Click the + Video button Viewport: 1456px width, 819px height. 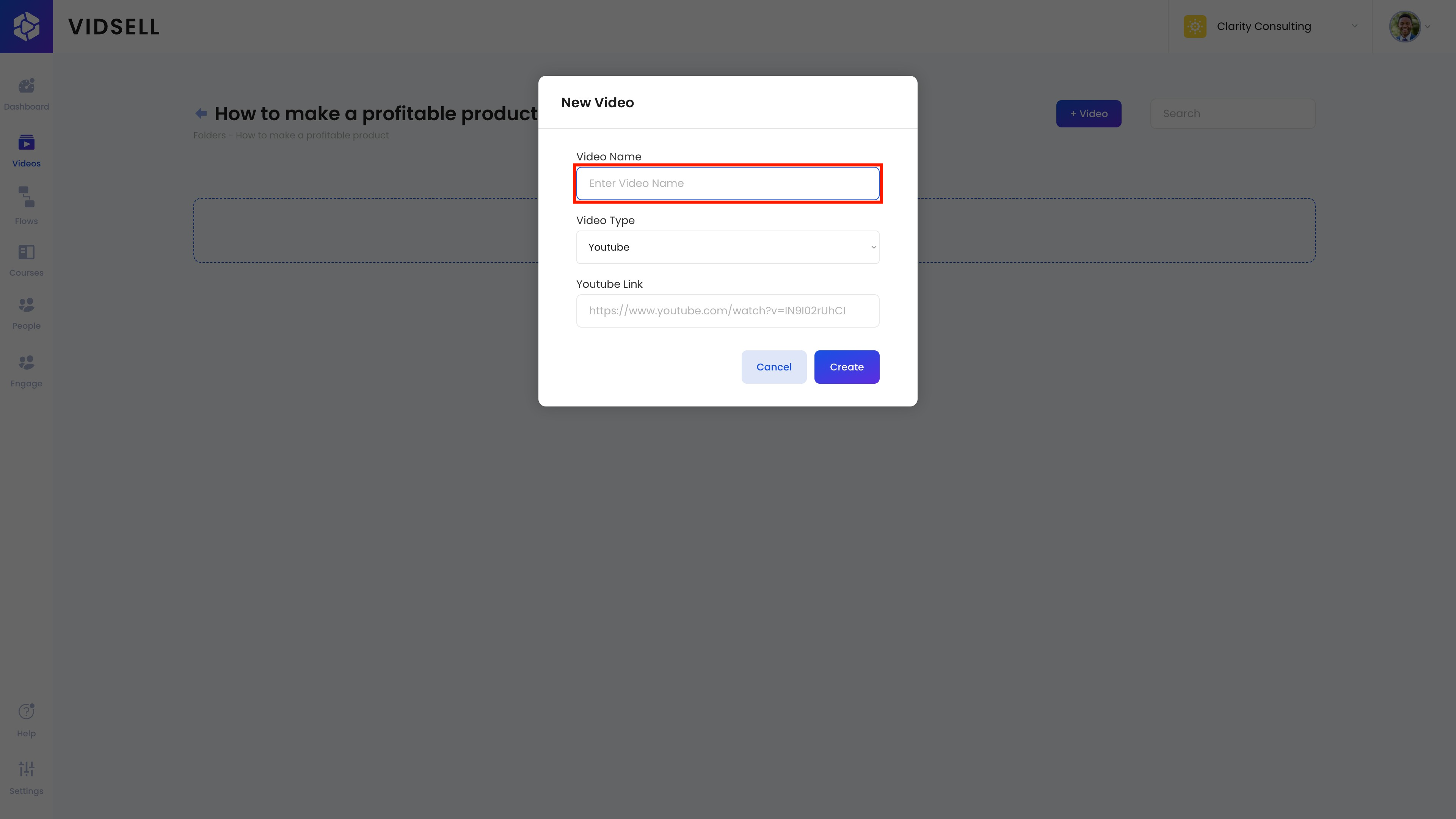[x=1089, y=114]
